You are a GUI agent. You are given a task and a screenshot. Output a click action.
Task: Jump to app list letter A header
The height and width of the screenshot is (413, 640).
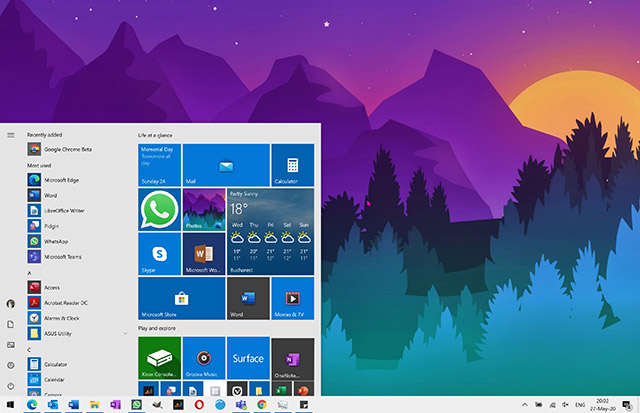coord(30,272)
